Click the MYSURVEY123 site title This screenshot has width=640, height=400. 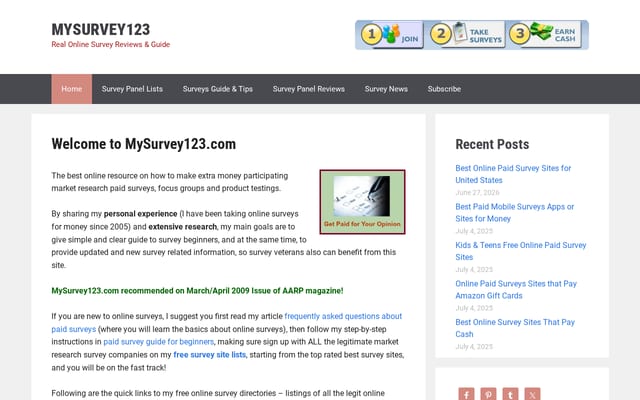pos(101,29)
